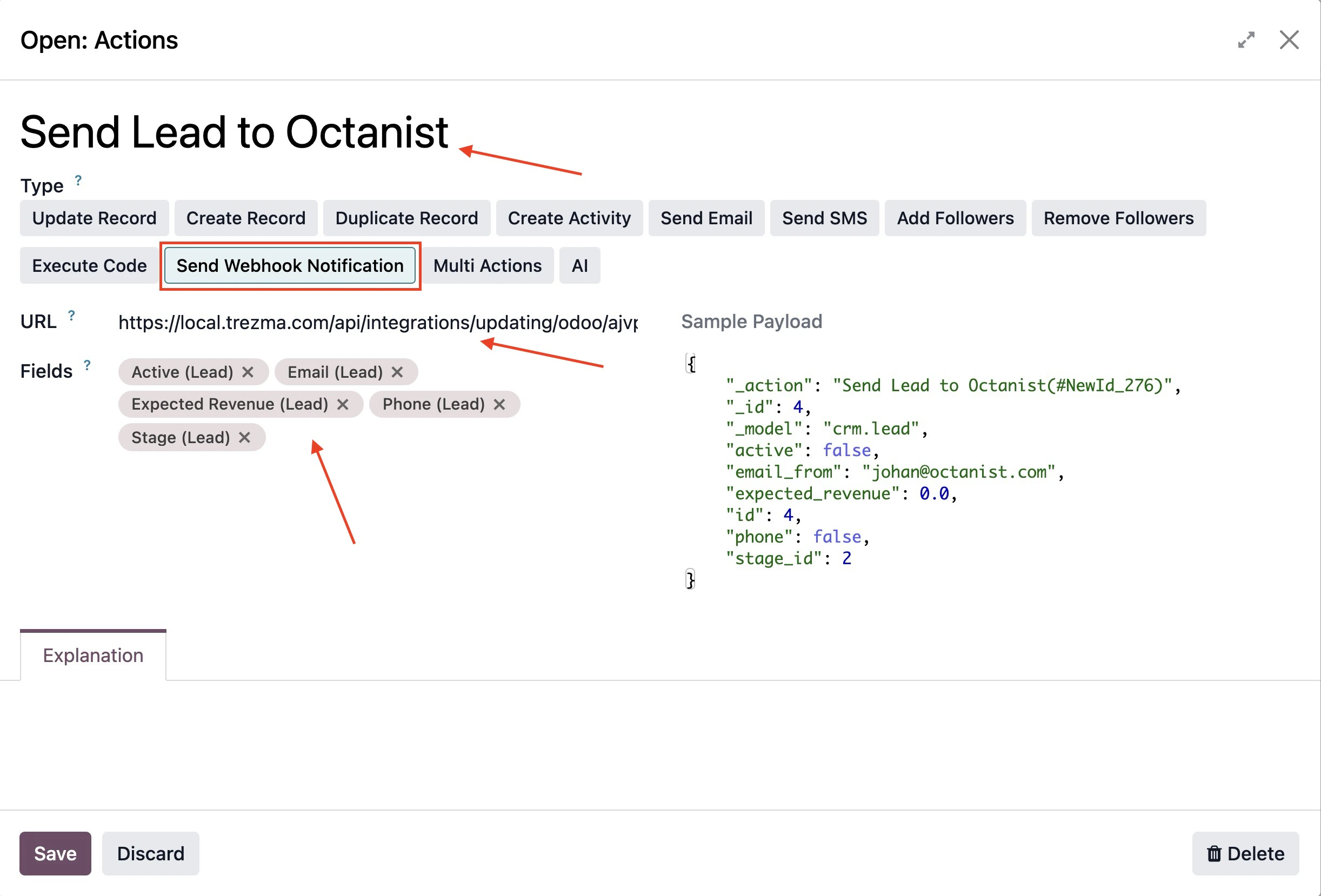
Task: Edit the webhook URL field
Action: point(378,323)
